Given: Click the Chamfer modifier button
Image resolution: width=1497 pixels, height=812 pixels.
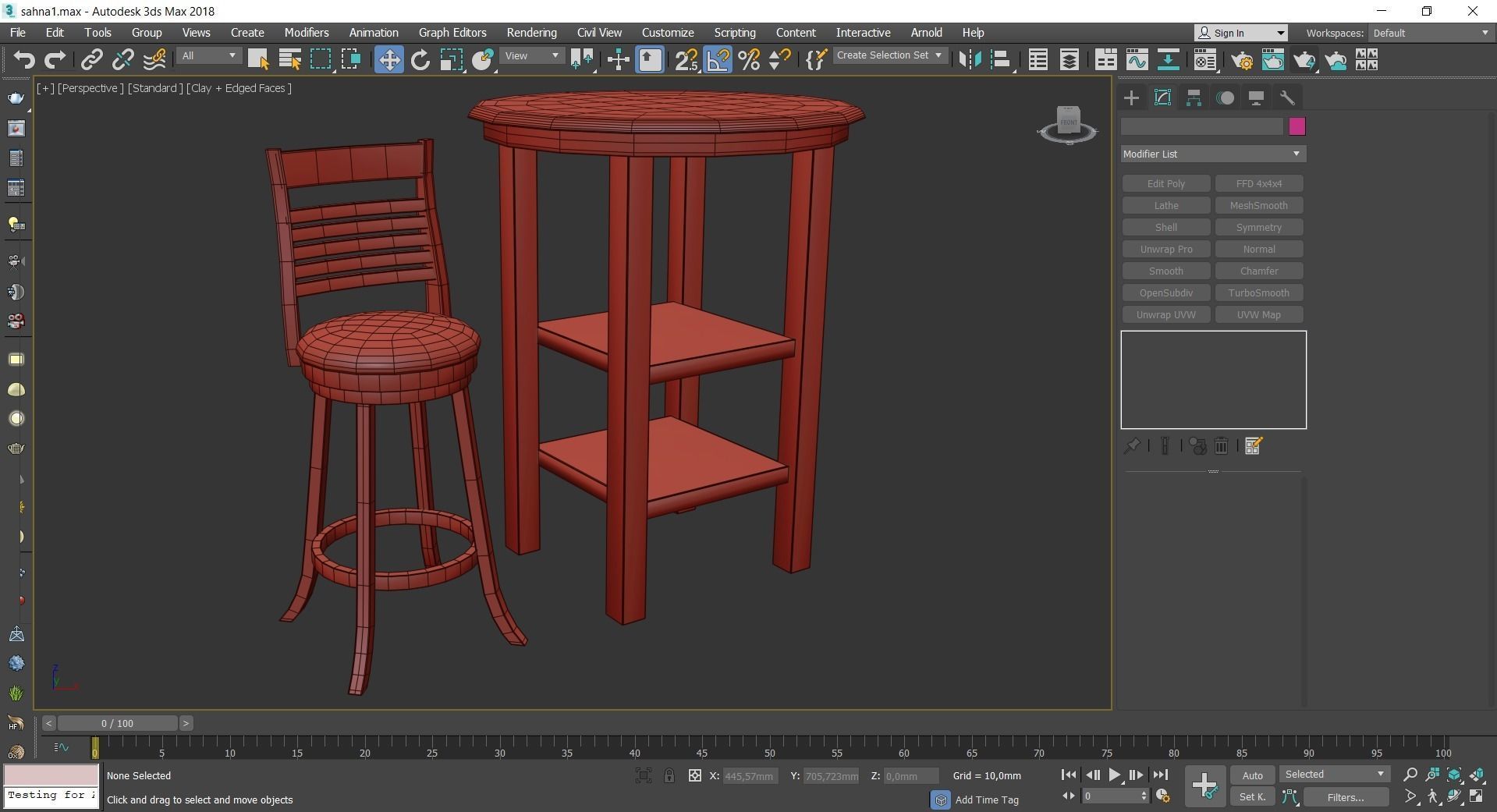Looking at the screenshot, I should tap(1258, 271).
